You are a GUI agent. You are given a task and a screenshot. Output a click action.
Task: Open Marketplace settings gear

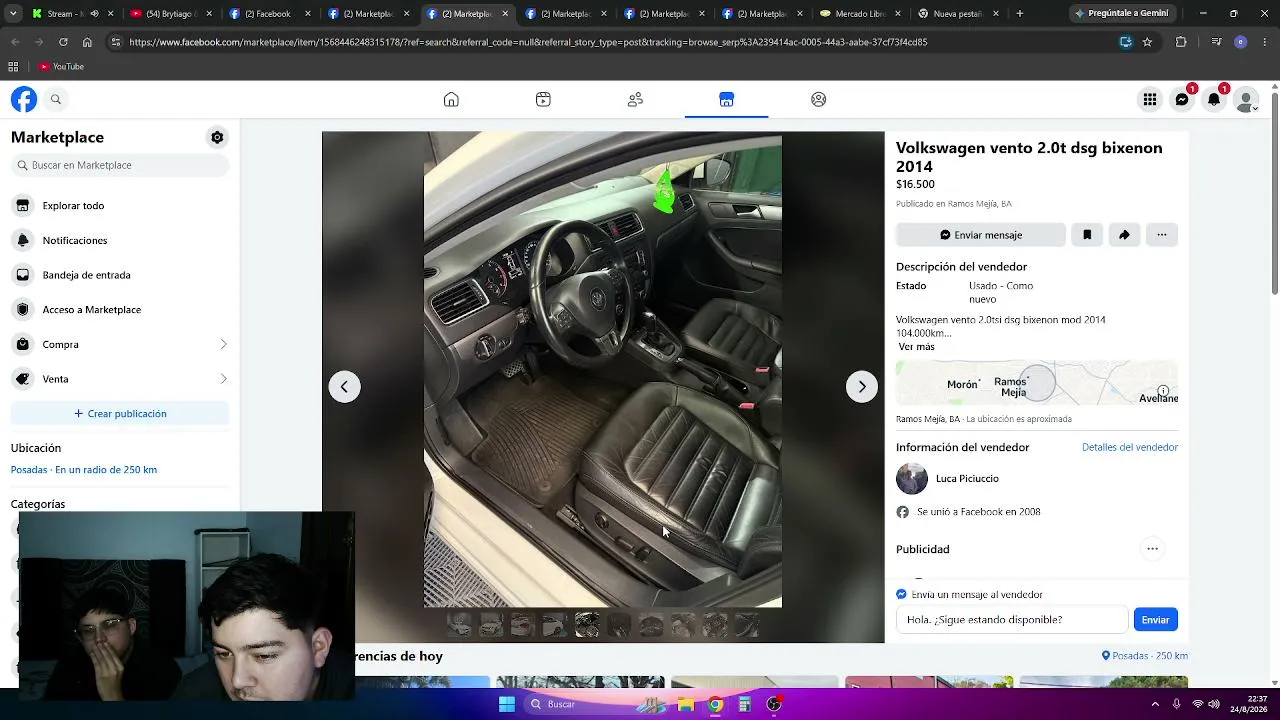click(x=217, y=137)
